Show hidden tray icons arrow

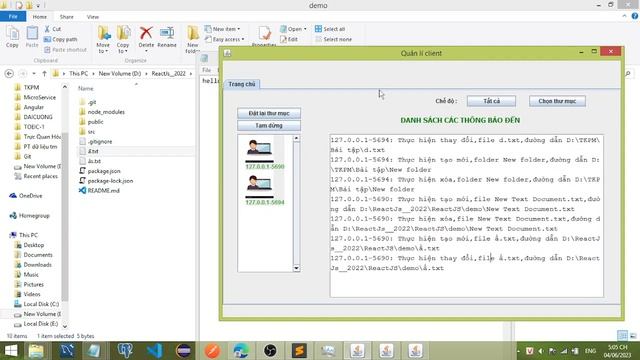(x=518, y=351)
